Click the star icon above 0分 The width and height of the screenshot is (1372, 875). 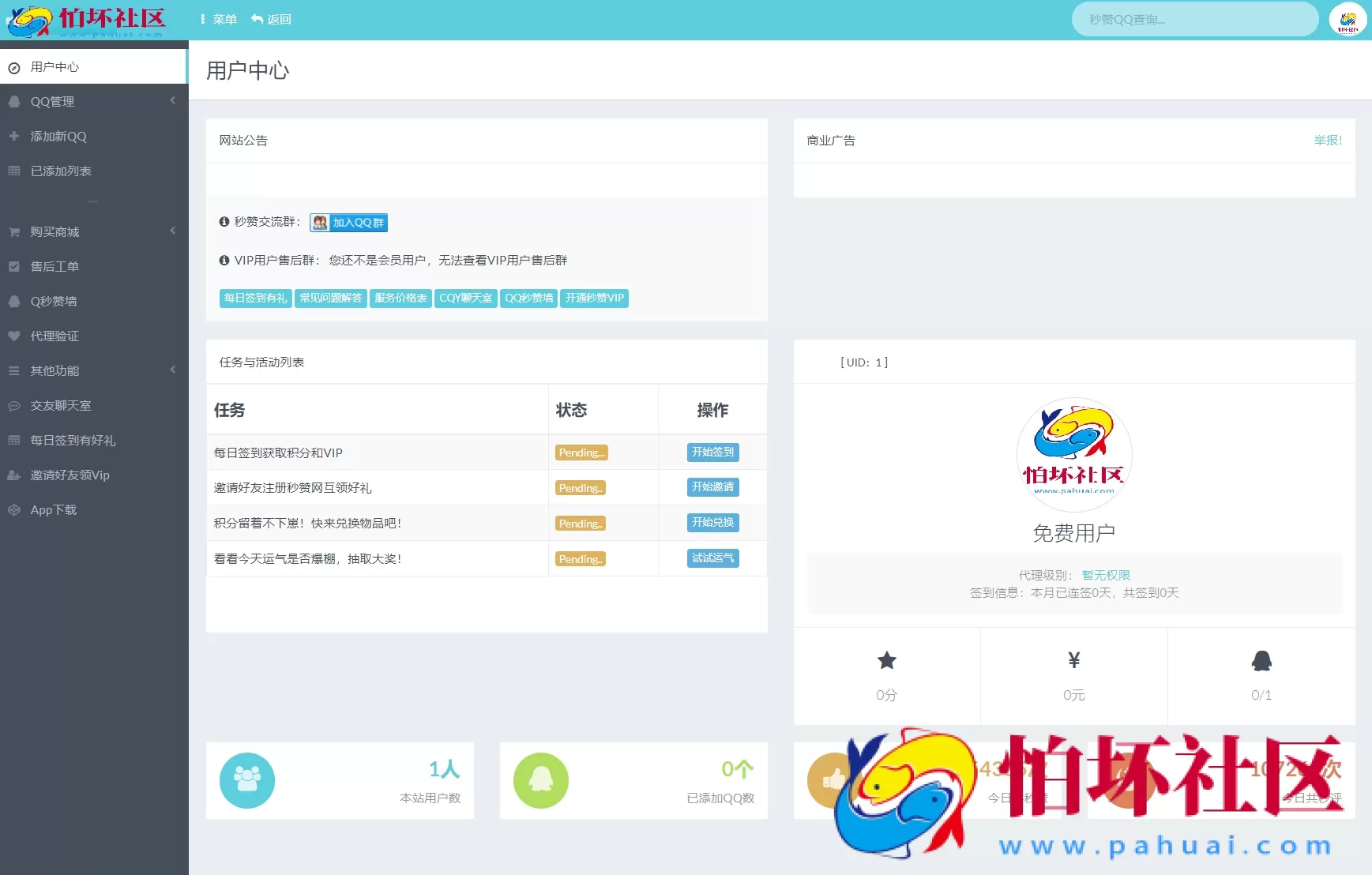click(x=887, y=660)
